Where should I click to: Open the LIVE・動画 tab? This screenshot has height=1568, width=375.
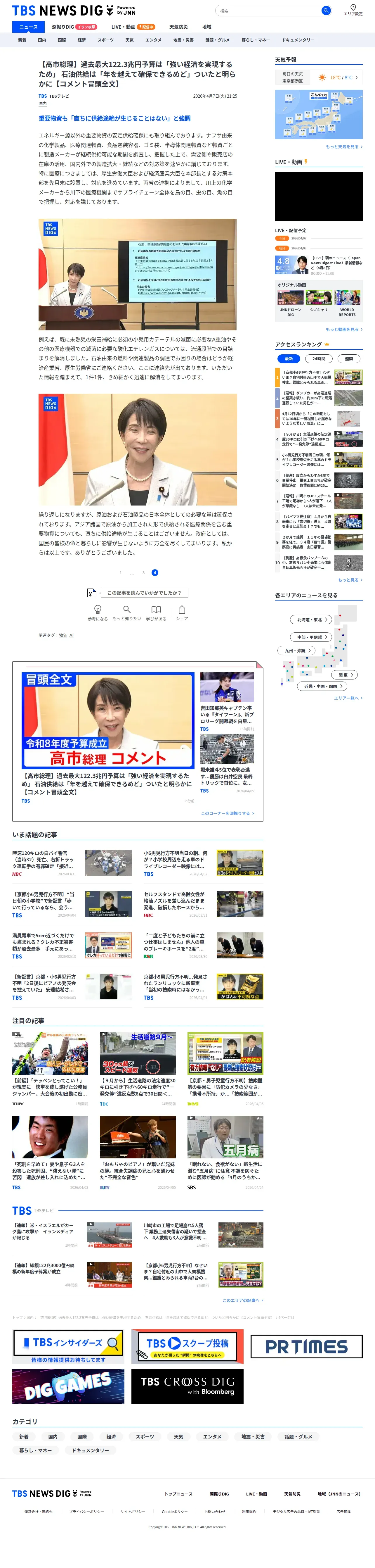coord(133,27)
